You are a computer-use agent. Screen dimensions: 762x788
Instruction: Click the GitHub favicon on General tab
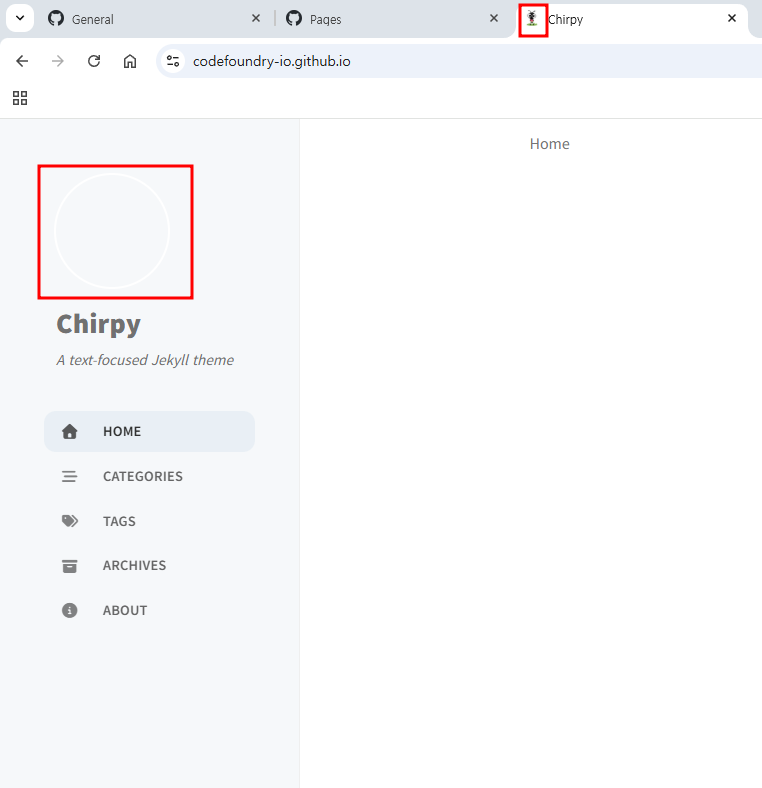56,19
